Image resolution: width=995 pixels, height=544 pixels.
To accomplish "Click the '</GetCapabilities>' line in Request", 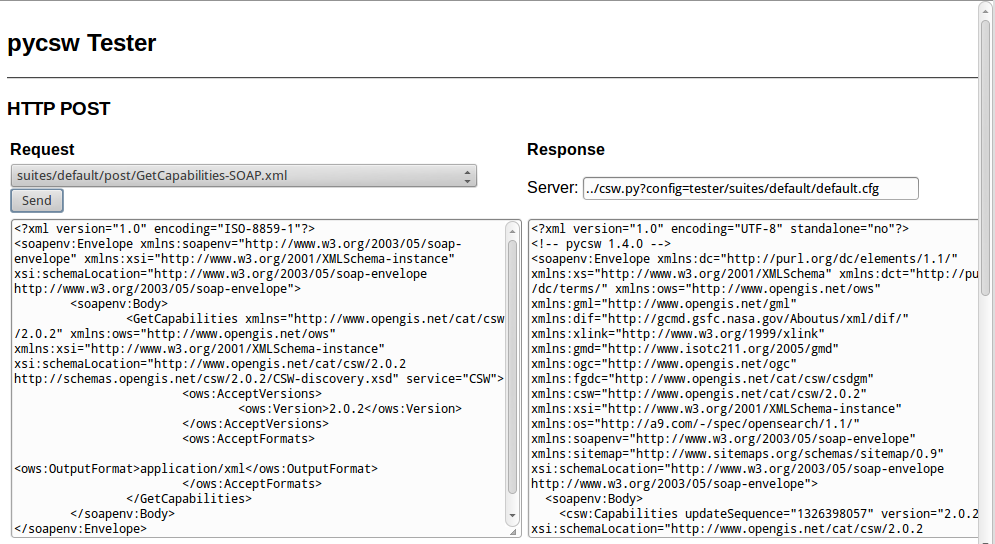I will [189, 499].
